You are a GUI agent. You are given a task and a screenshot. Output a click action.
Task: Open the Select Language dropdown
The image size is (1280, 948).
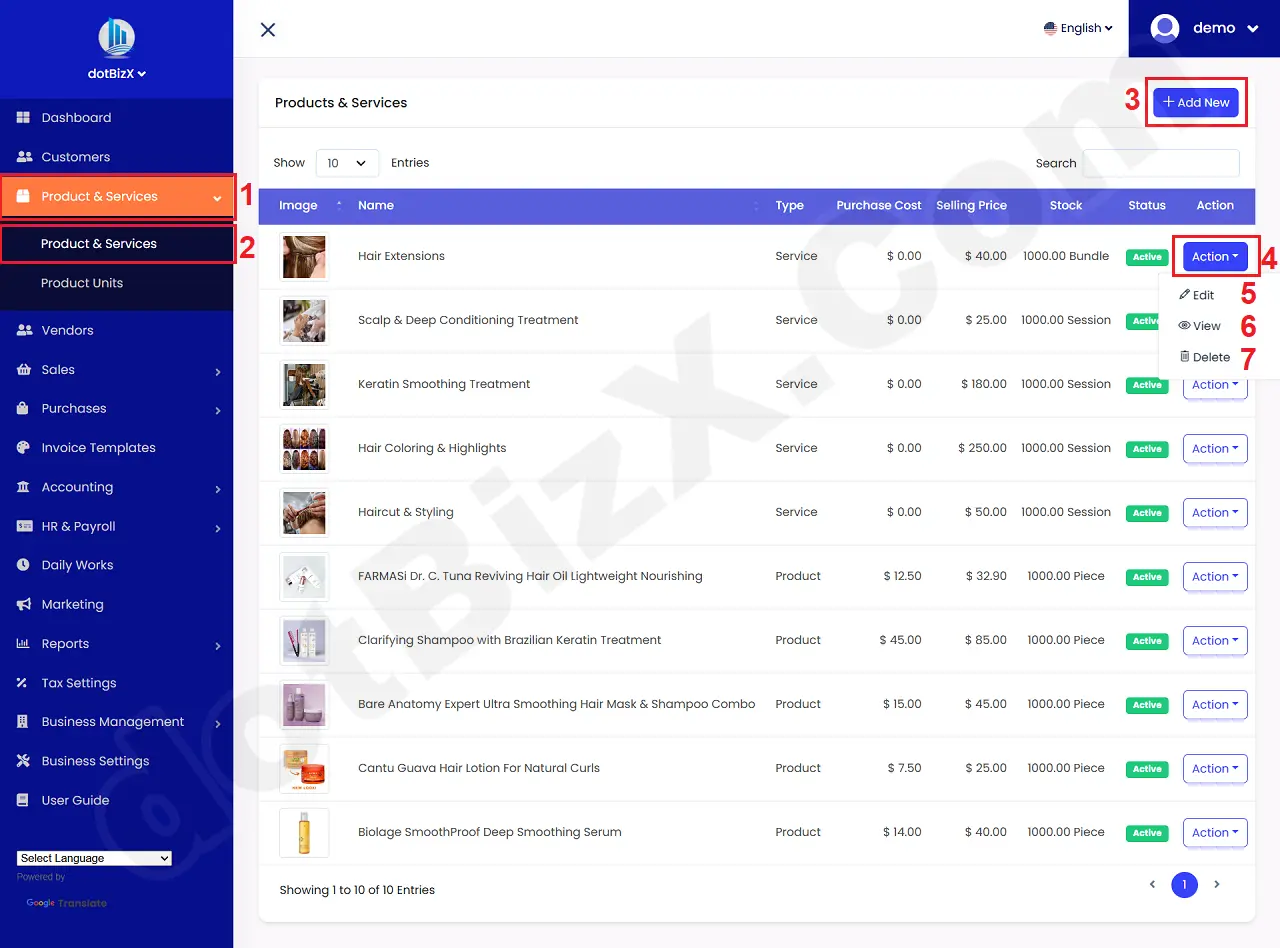pyautogui.click(x=93, y=857)
